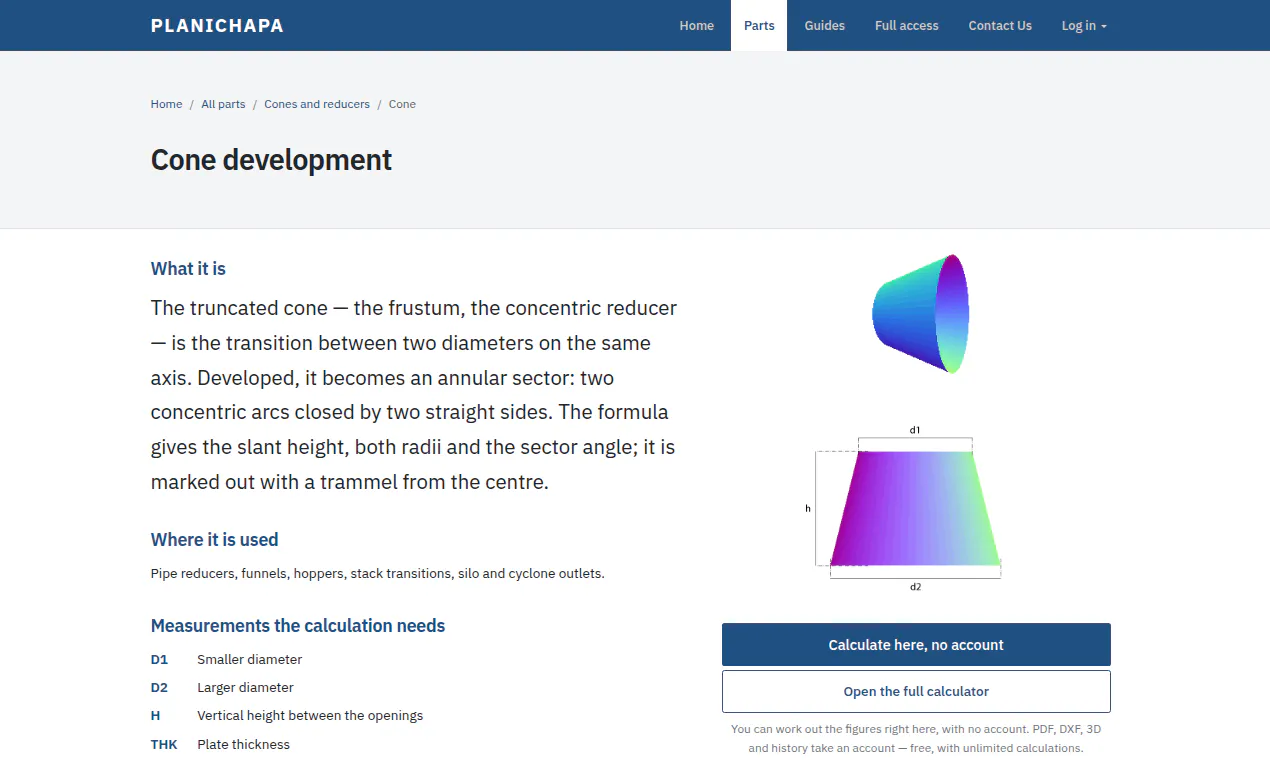Click the Where it is used heading
The image size is (1270, 760).
[x=214, y=540]
